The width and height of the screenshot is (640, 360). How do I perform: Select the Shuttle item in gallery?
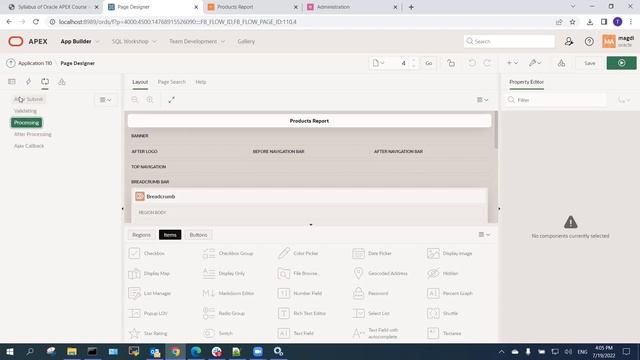[443, 313]
